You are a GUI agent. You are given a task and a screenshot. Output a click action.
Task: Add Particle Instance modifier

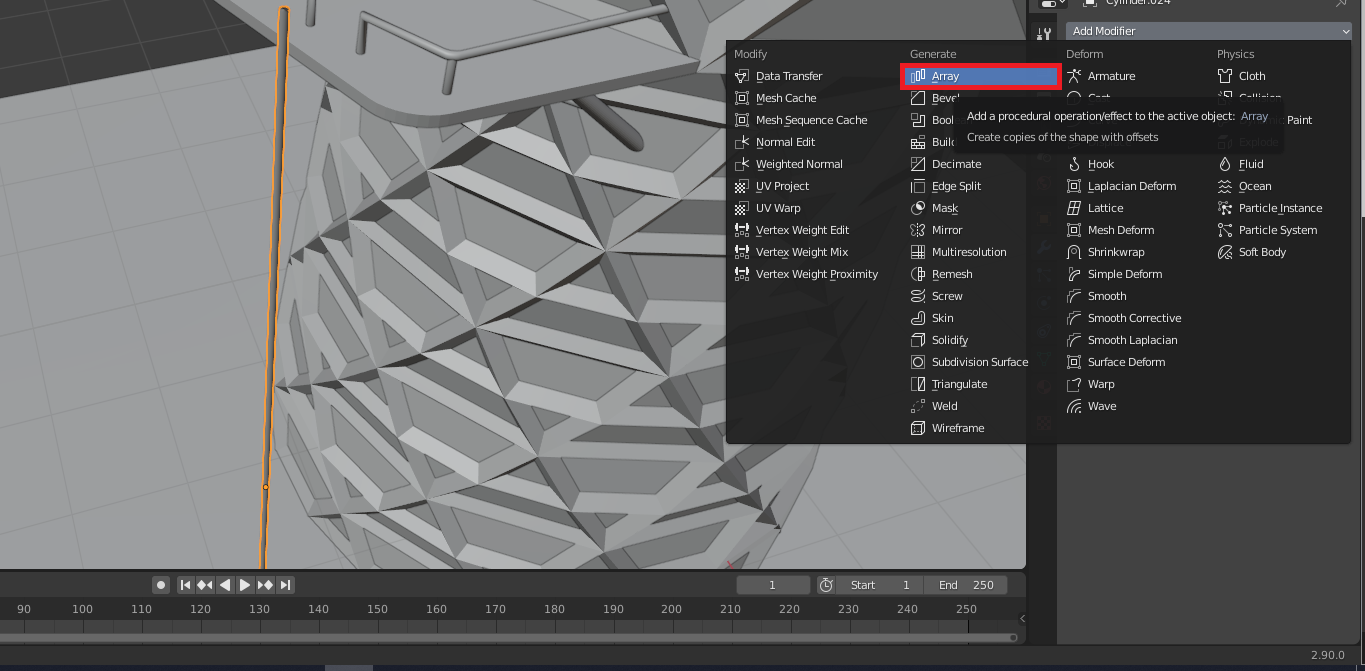tap(1280, 208)
